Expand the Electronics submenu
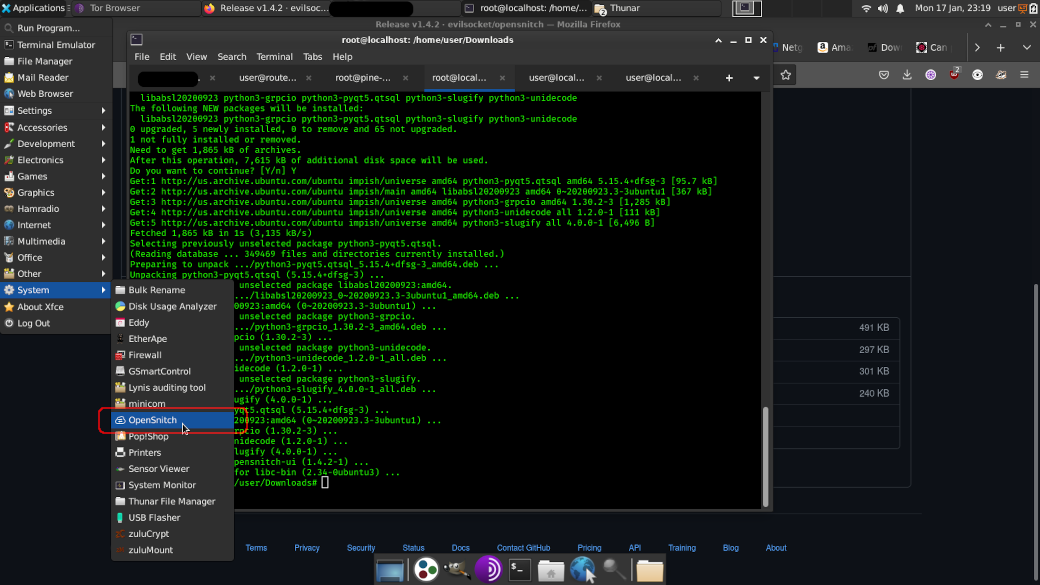The image size is (1040, 585). click(56, 160)
